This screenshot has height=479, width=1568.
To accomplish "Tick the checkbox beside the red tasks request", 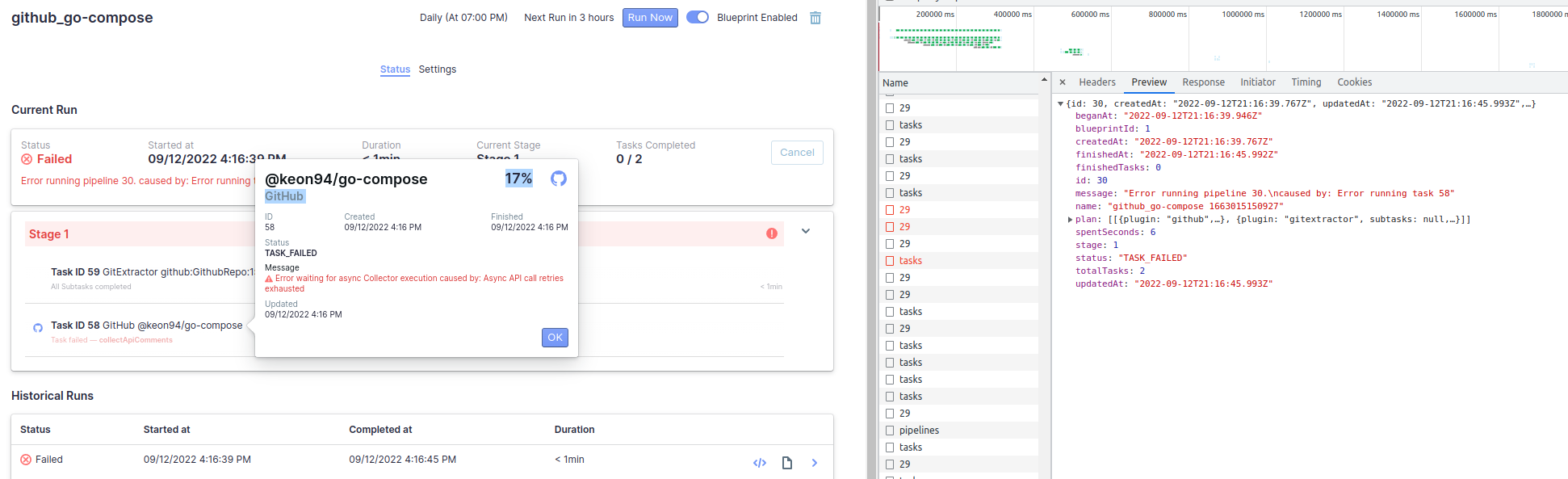I will tap(890, 261).
